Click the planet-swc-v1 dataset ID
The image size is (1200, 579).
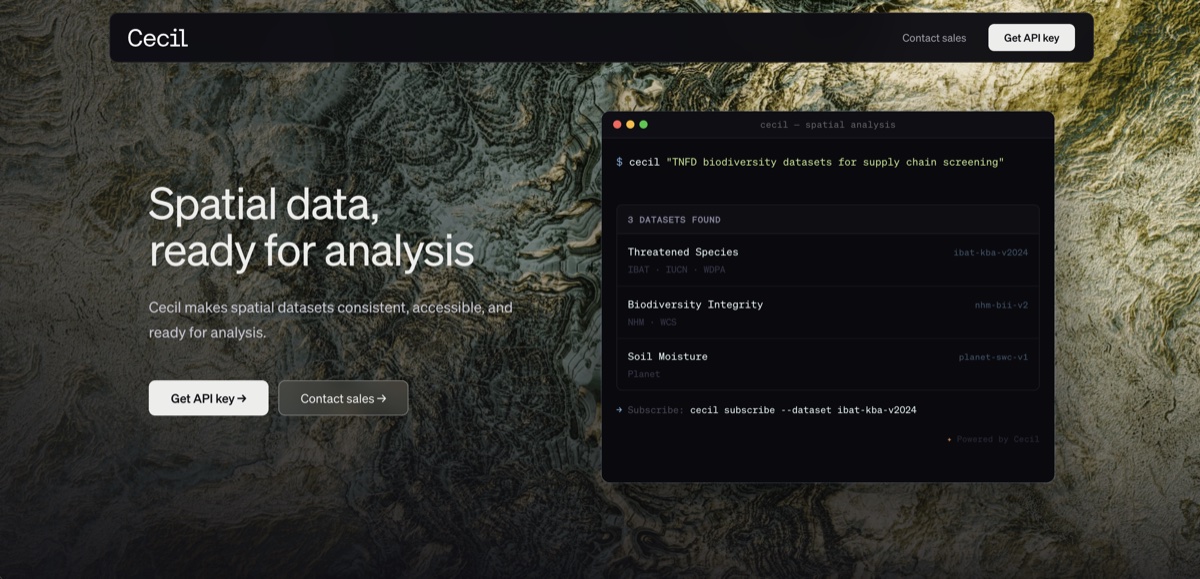[993, 357]
